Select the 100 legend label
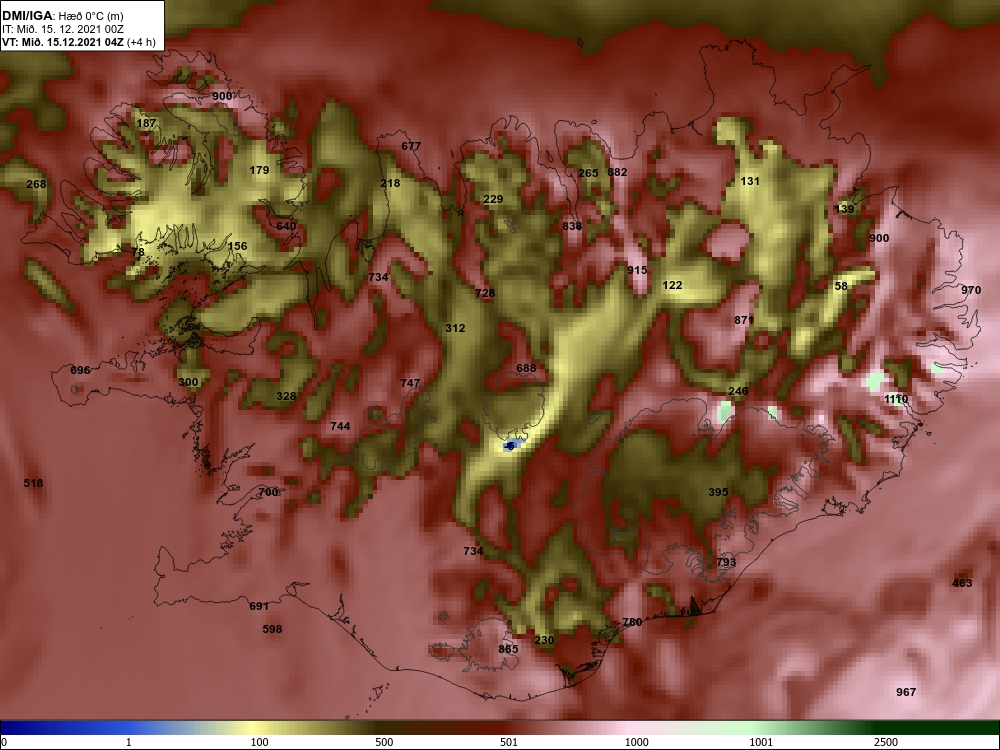The image size is (1000, 750). pos(259,742)
